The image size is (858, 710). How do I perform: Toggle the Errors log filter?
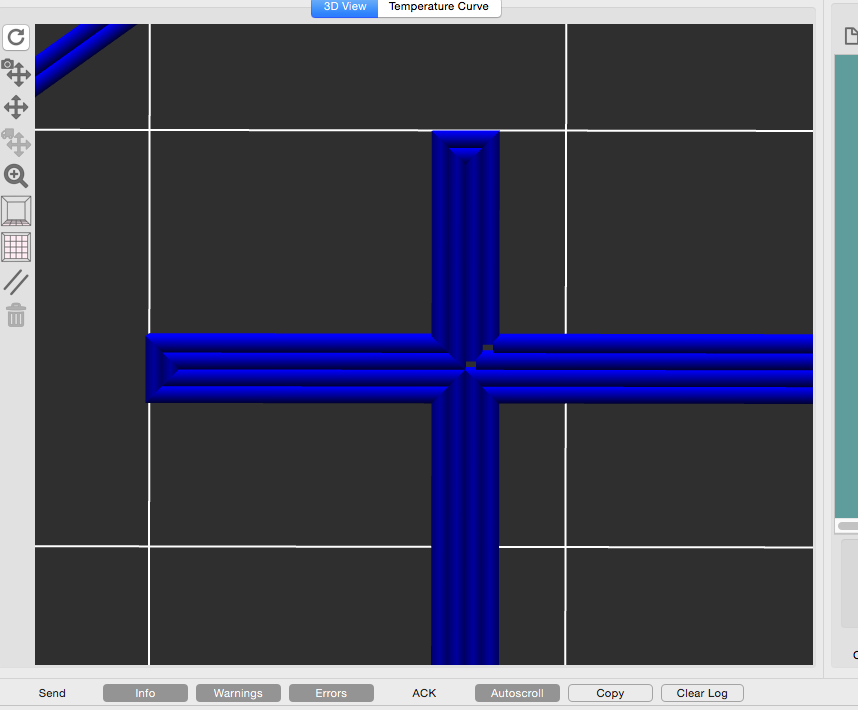tap(331, 693)
